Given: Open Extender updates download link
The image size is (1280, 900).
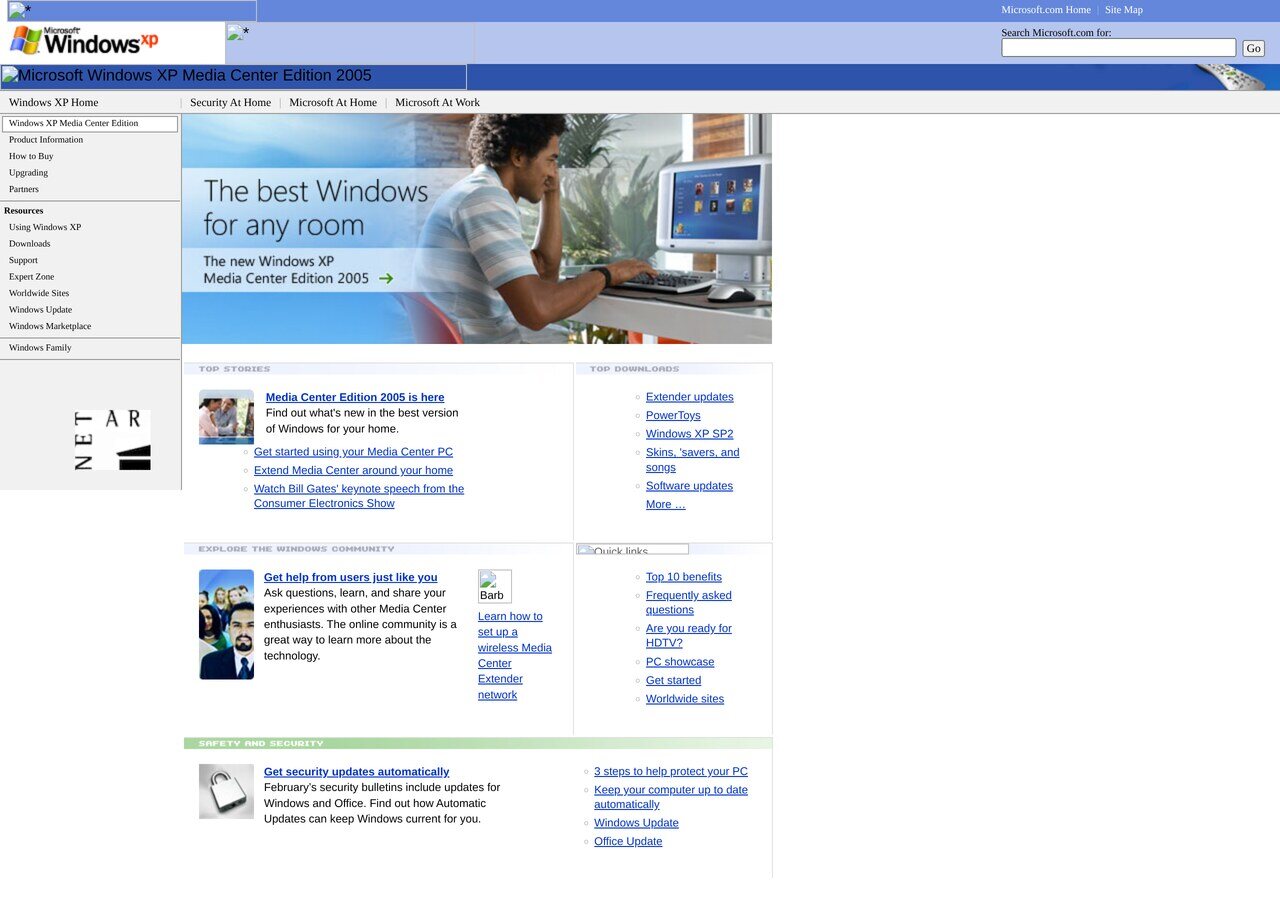Looking at the screenshot, I should (689, 397).
